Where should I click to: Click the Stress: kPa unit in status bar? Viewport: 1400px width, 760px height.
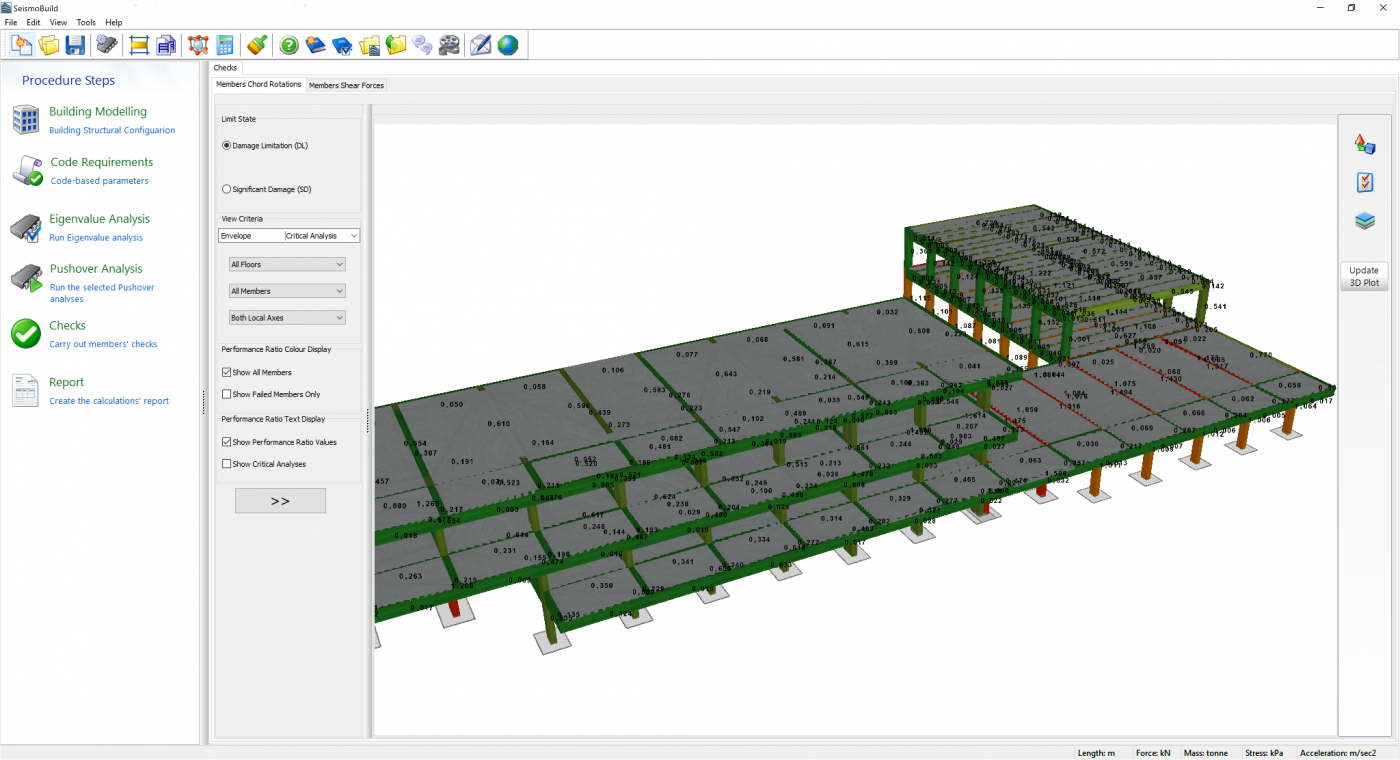point(1264,753)
